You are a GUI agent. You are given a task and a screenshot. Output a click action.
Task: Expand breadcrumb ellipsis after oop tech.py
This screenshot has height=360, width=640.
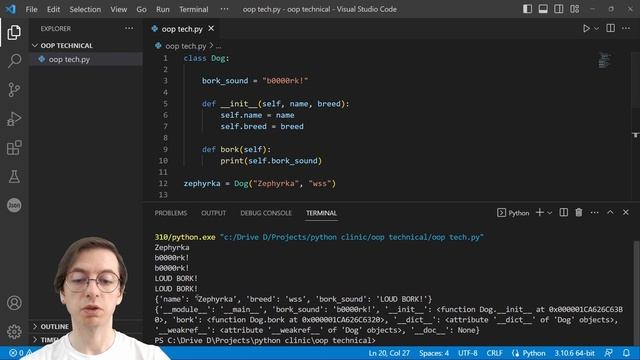pos(219,46)
